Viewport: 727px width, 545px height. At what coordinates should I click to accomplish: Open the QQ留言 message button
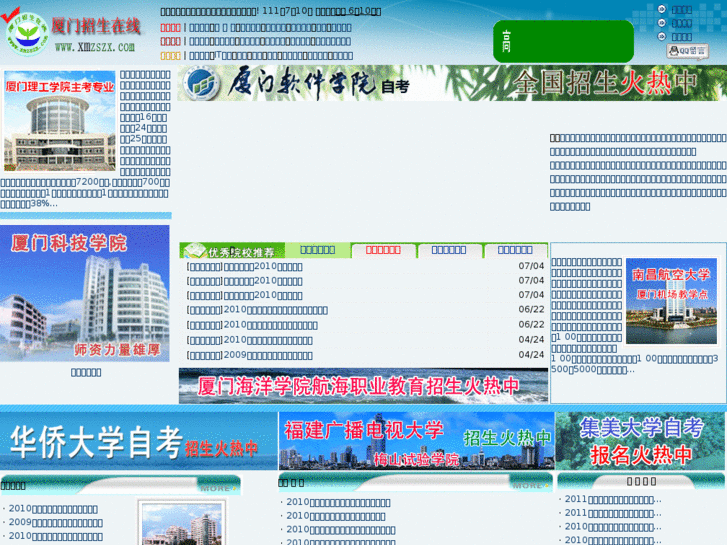[688, 51]
